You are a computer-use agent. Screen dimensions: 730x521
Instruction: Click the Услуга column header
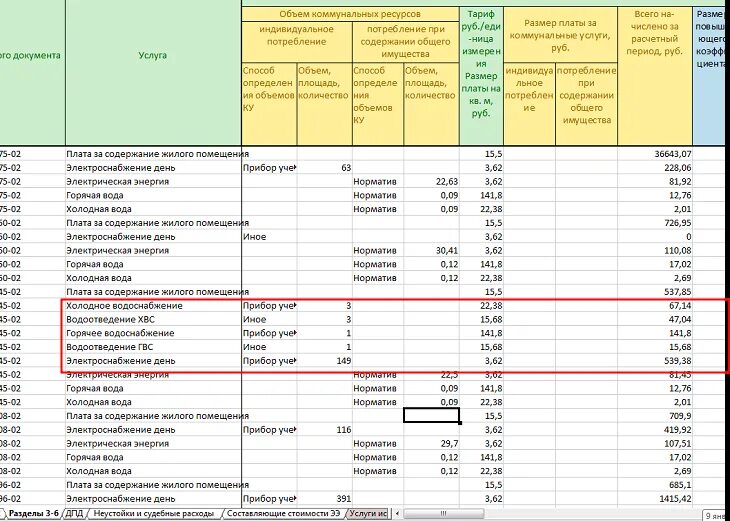pyautogui.click(x=153, y=55)
